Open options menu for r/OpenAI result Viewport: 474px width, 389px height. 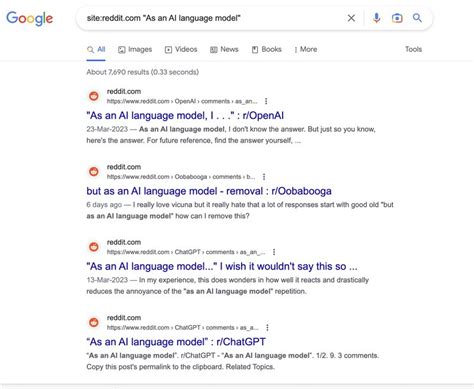[266, 101]
